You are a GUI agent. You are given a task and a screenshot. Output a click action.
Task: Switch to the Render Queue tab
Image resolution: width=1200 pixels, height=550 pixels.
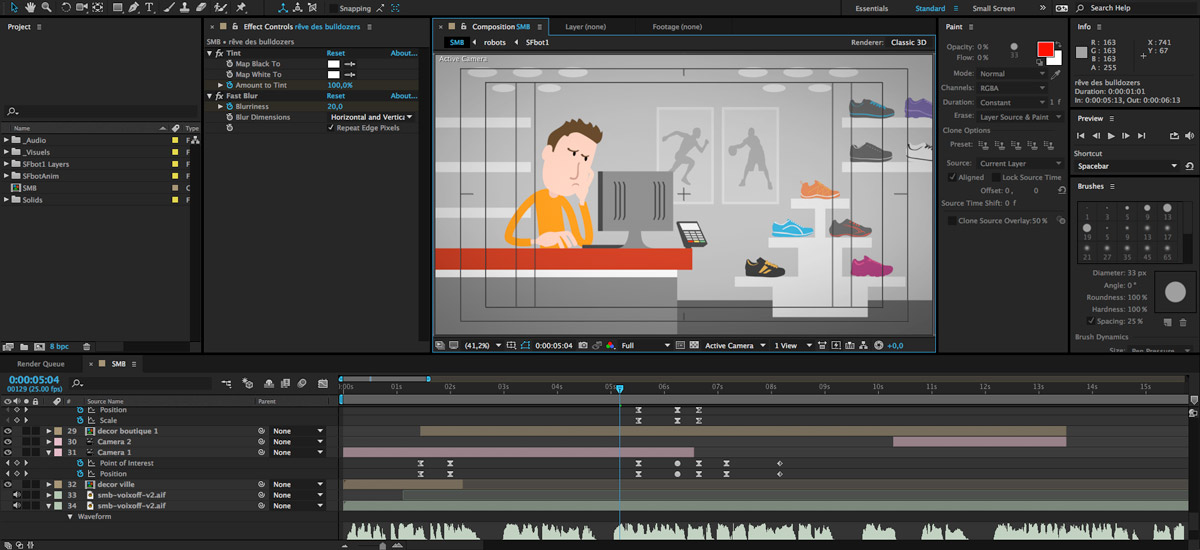pos(40,364)
